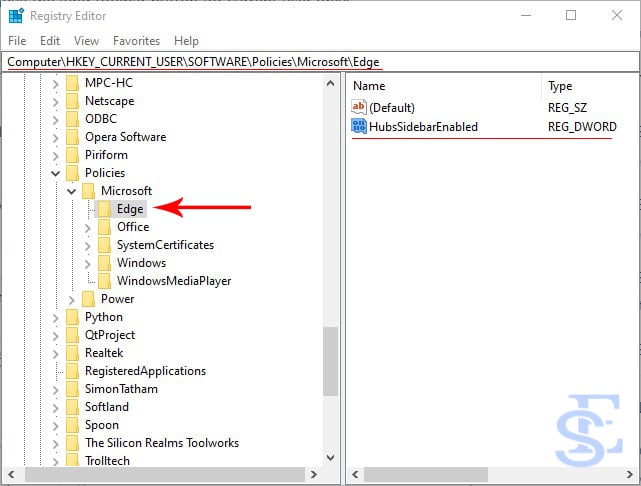
Task: Select the Python folder icon
Action: (72, 317)
